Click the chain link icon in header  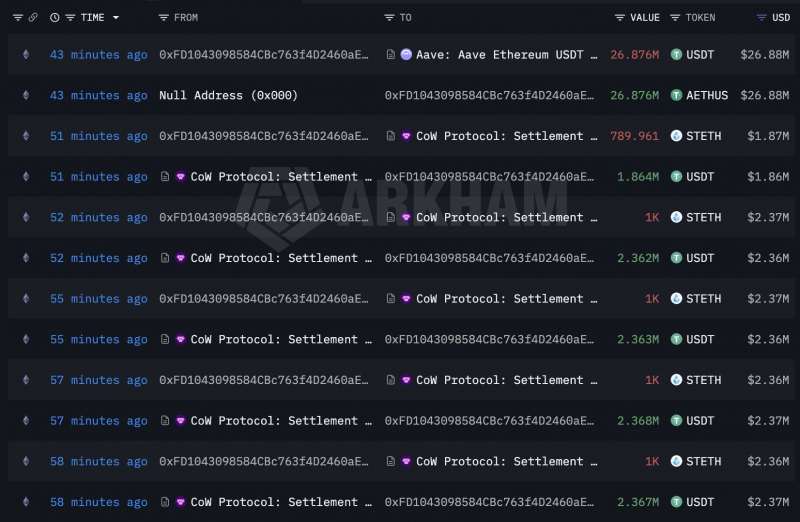click(33, 17)
